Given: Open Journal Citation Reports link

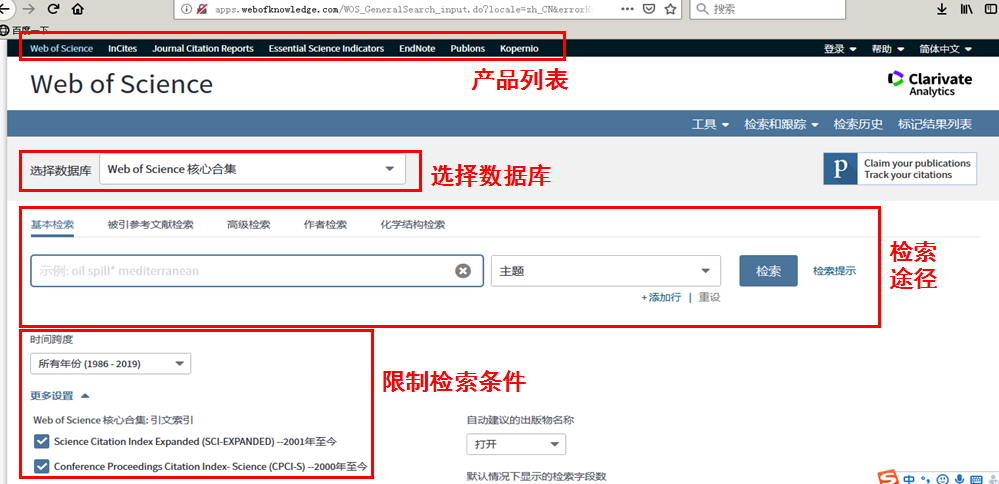Looking at the screenshot, I should (x=203, y=48).
